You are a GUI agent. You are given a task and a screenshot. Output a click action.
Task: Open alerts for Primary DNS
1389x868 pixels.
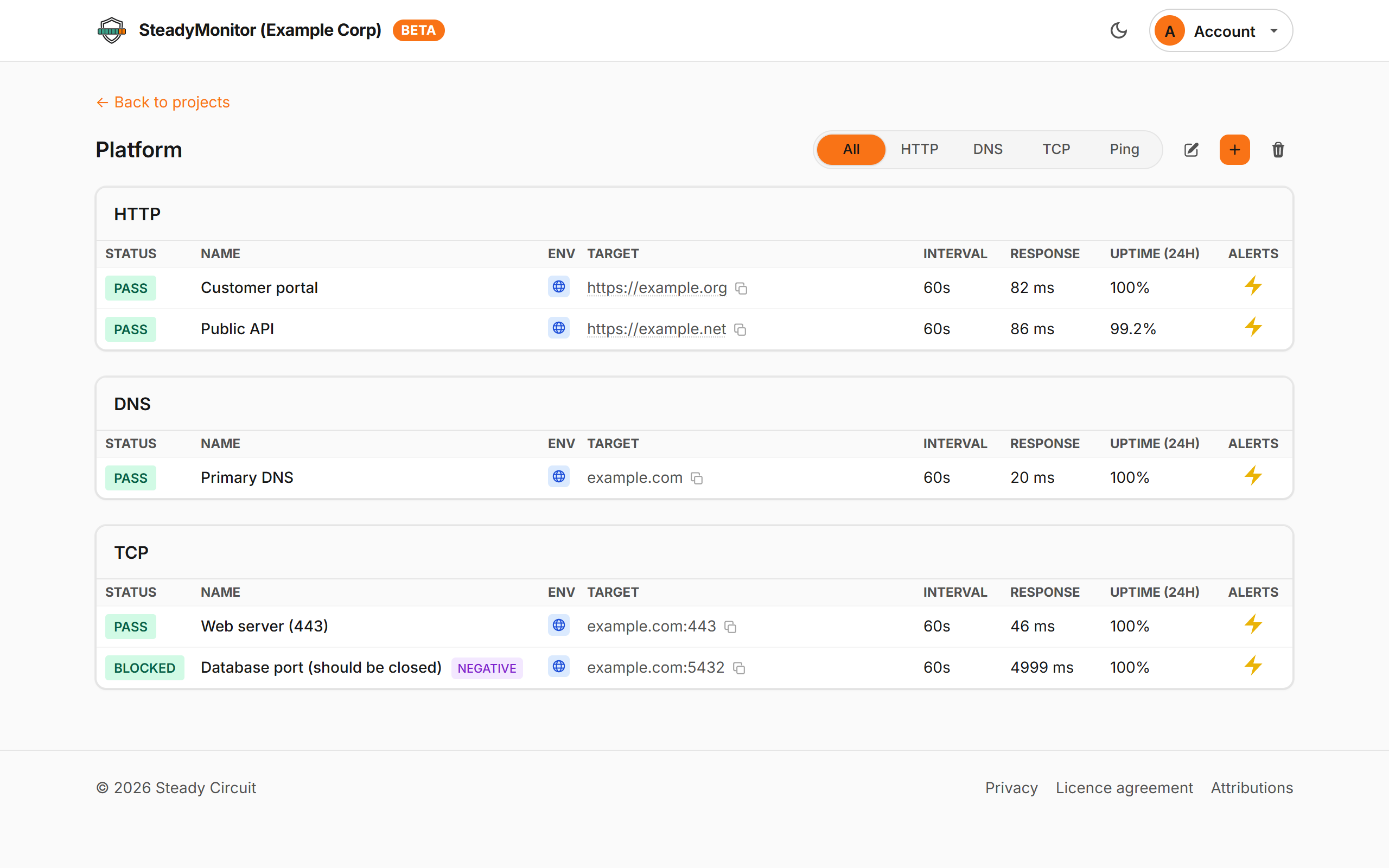(1253, 475)
